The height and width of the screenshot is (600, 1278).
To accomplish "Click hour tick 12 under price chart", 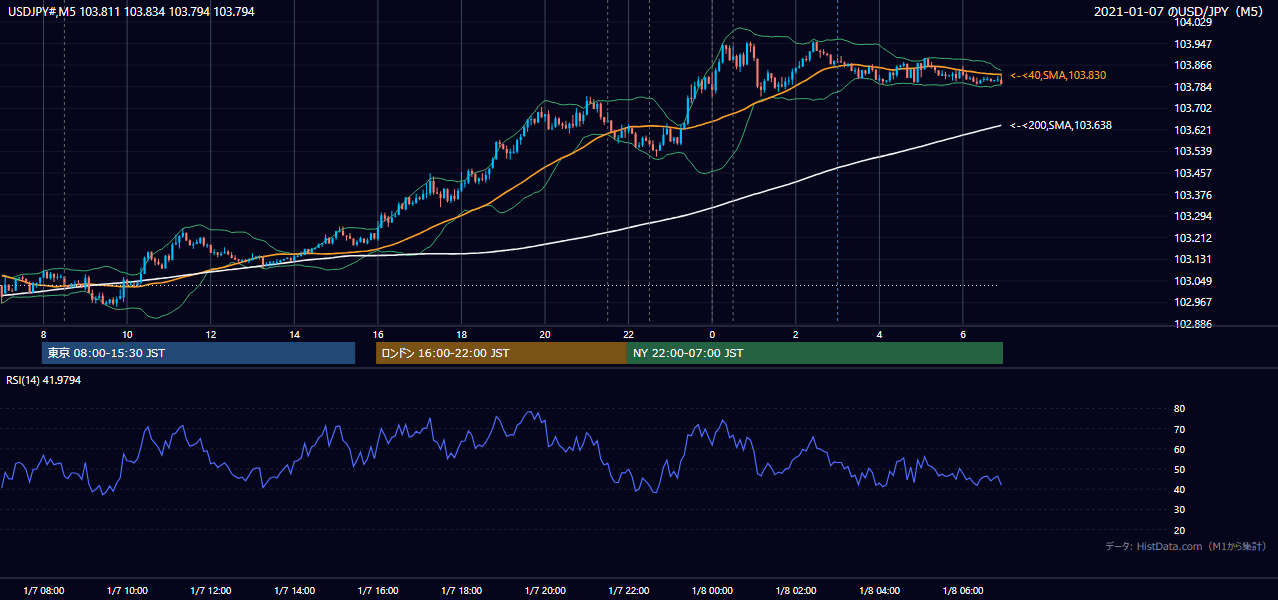I will point(211,334).
